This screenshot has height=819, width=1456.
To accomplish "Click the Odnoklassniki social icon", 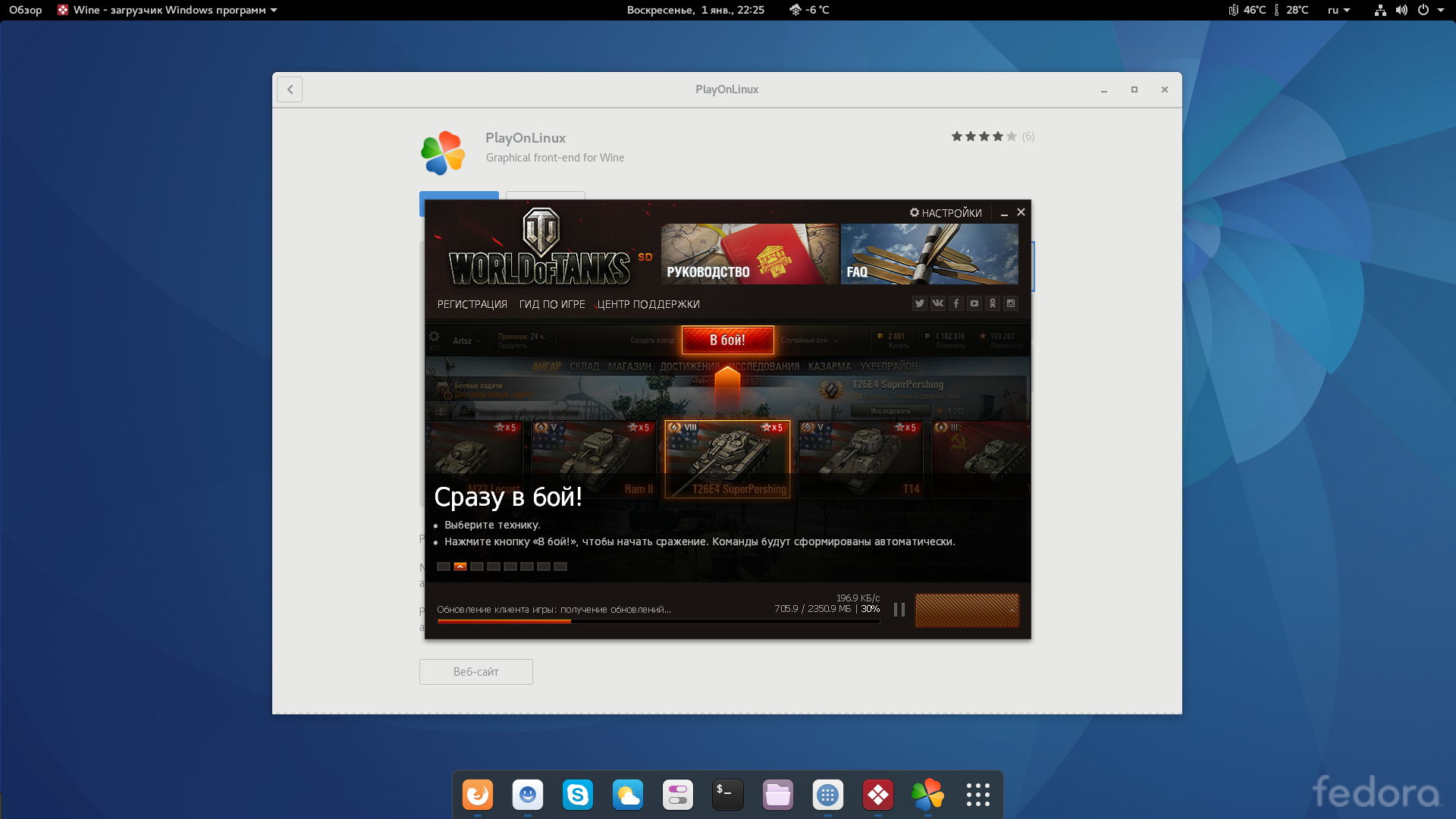I will click(x=993, y=303).
